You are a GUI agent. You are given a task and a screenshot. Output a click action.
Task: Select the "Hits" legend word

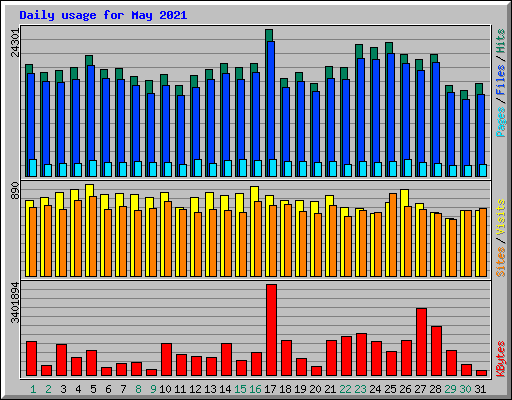(x=501, y=41)
